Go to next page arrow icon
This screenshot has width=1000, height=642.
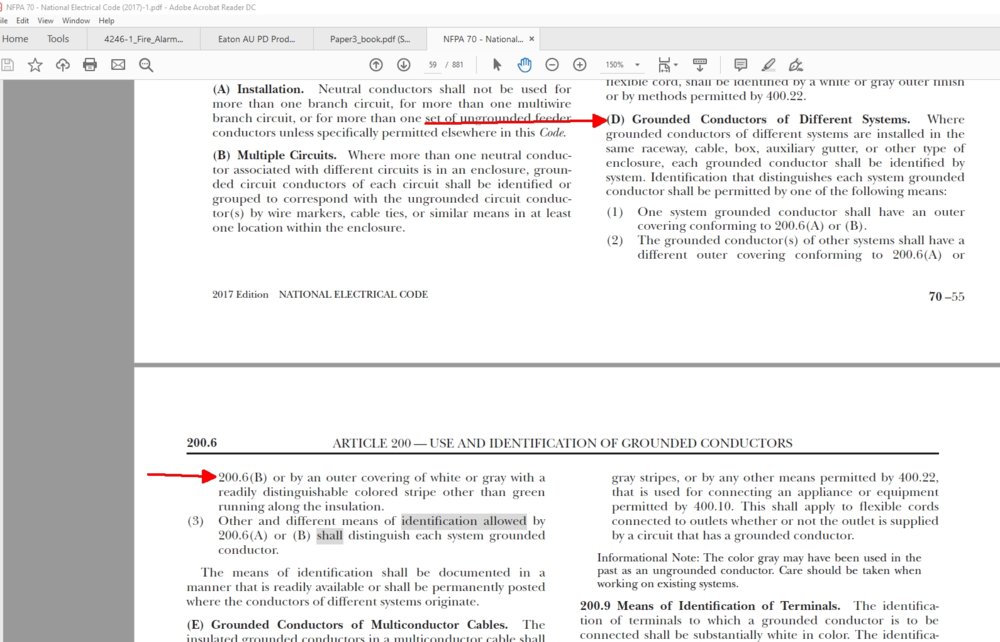[404, 64]
